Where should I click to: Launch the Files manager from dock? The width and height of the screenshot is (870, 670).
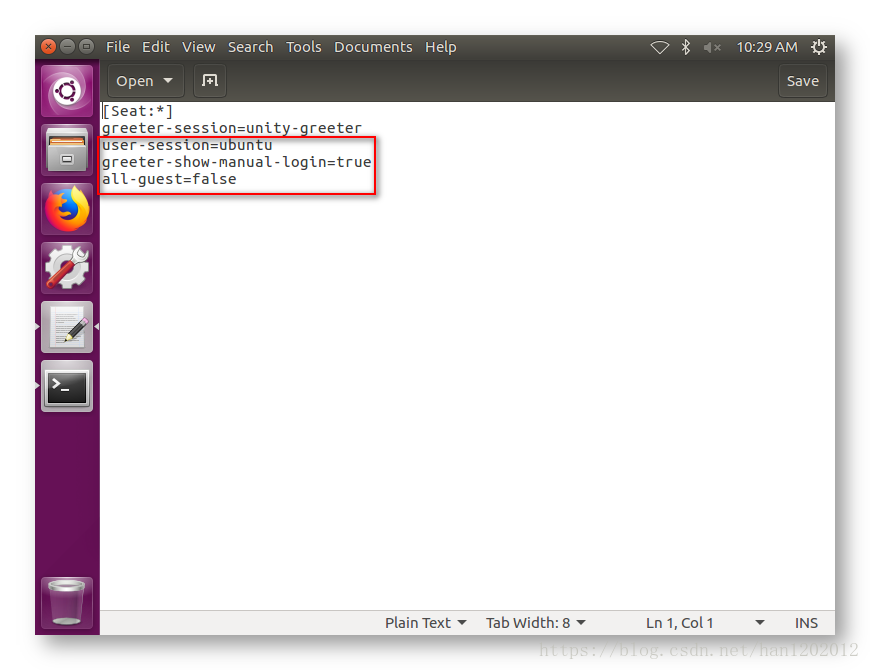point(67,150)
